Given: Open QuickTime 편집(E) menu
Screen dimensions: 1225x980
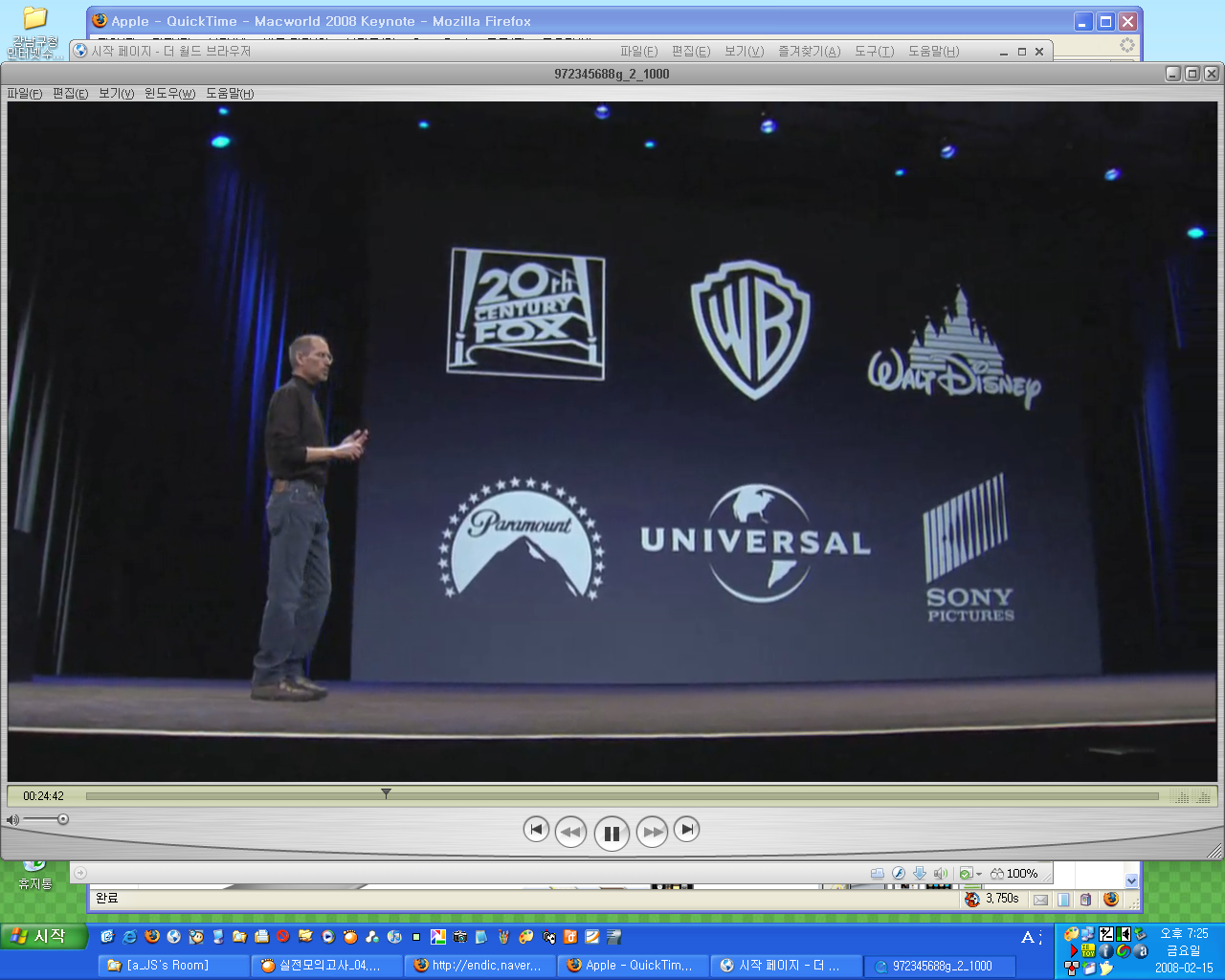Looking at the screenshot, I should [x=70, y=94].
